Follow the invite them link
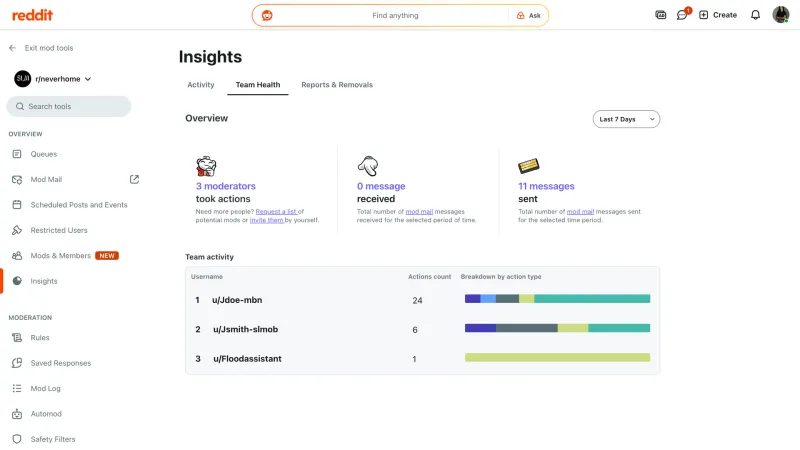 (266, 220)
